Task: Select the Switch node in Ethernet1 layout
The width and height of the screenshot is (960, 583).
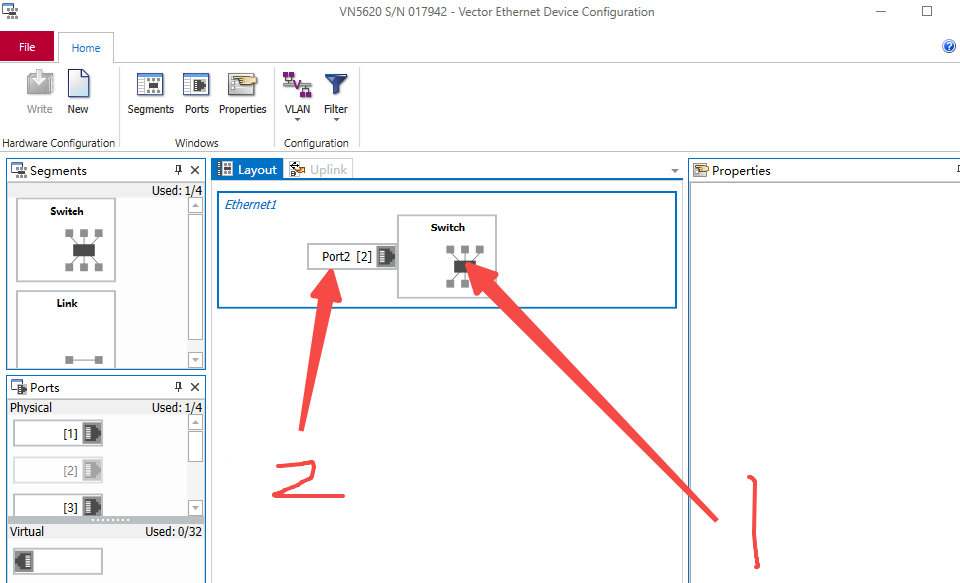Action: (x=447, y=257)
